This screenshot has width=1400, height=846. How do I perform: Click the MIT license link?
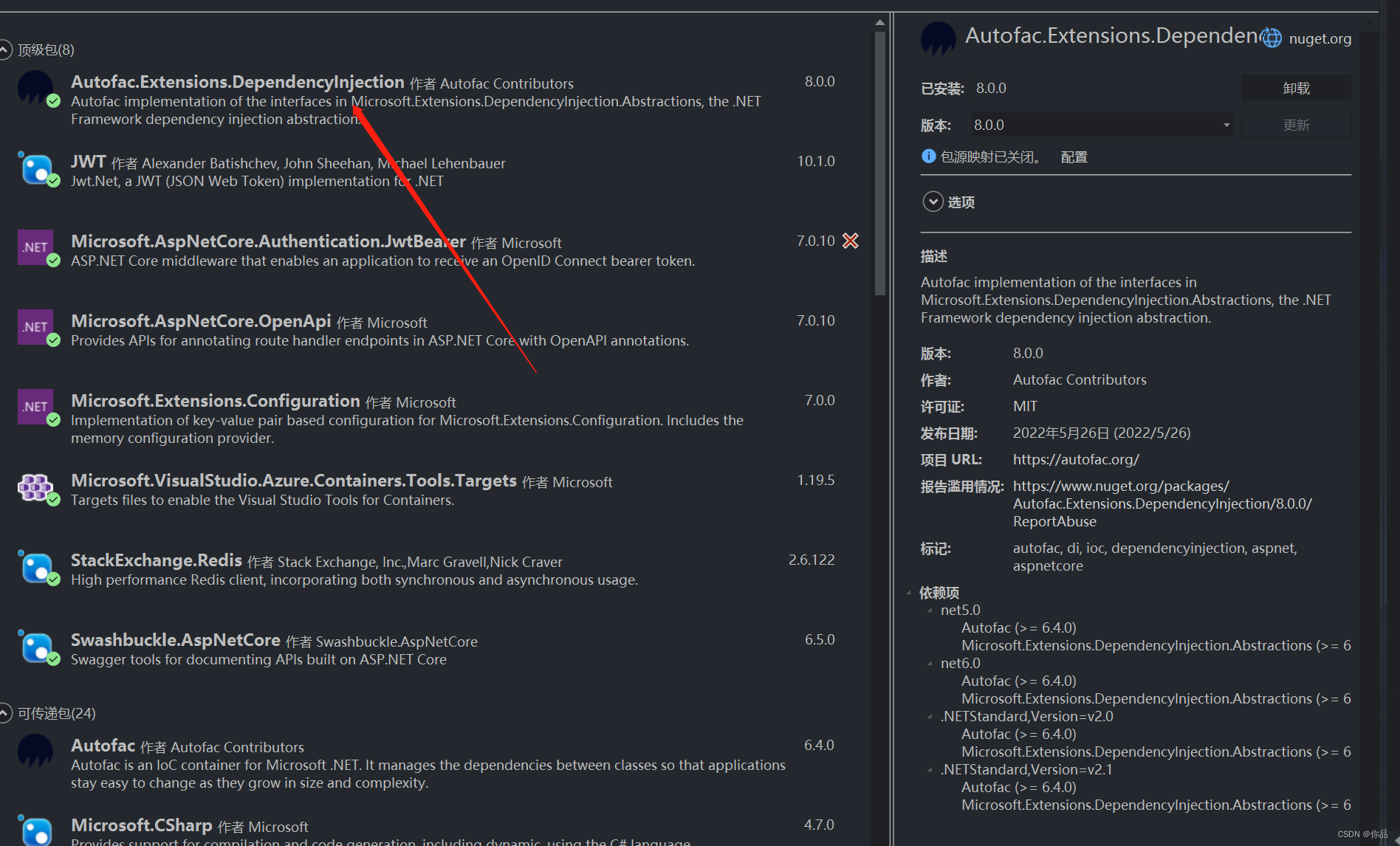click(1025, 406)
